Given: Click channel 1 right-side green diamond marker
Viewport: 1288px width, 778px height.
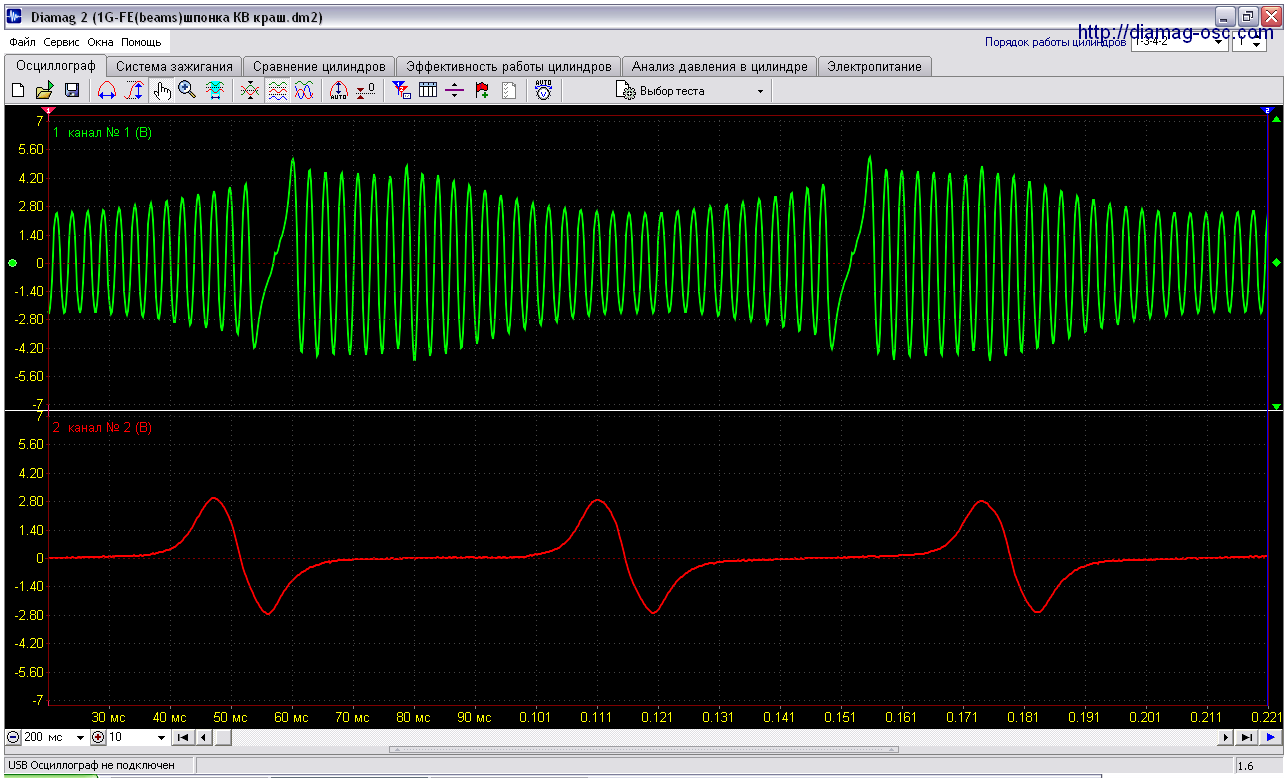Looking at the screenshot, I should coord(1276,262).
